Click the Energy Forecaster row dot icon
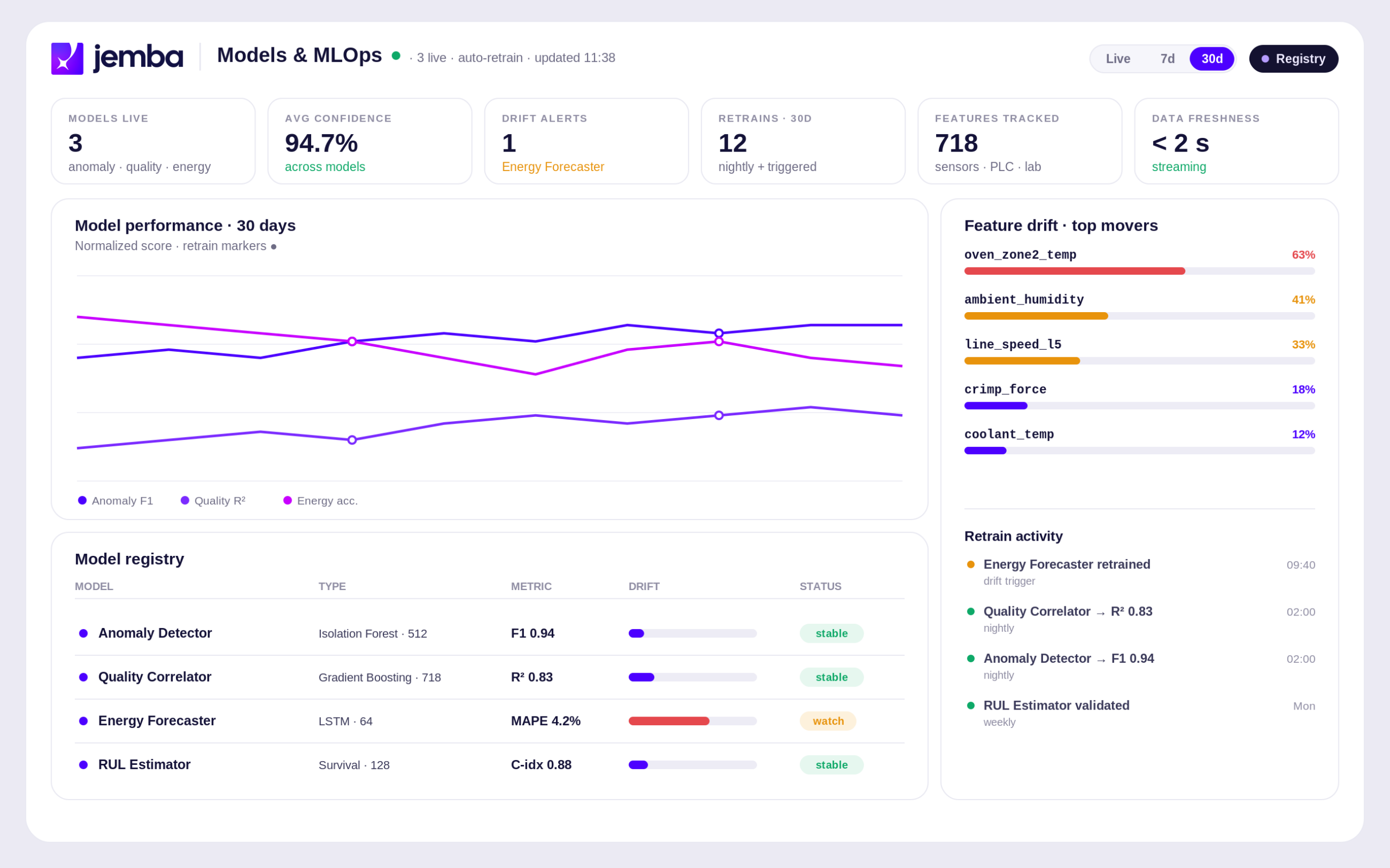The width and height of the screenshot is (1390, 868). (x=83, y=721)
